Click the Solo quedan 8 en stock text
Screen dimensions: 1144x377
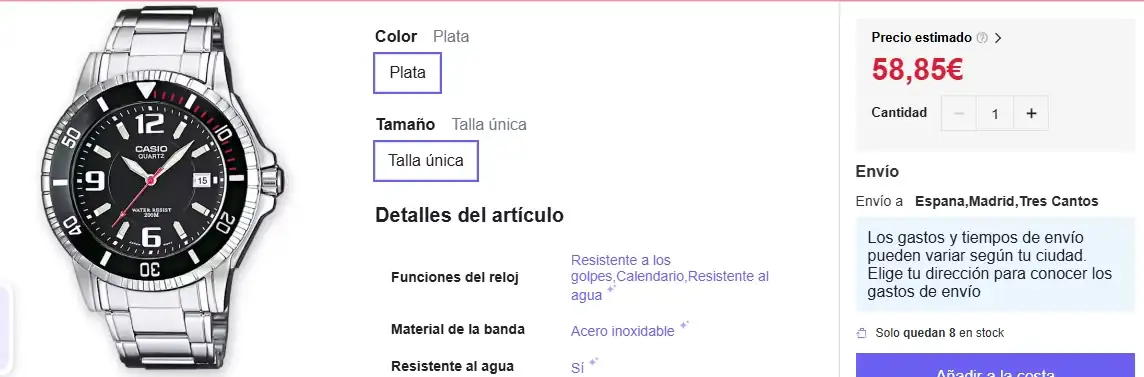[940, 333]
